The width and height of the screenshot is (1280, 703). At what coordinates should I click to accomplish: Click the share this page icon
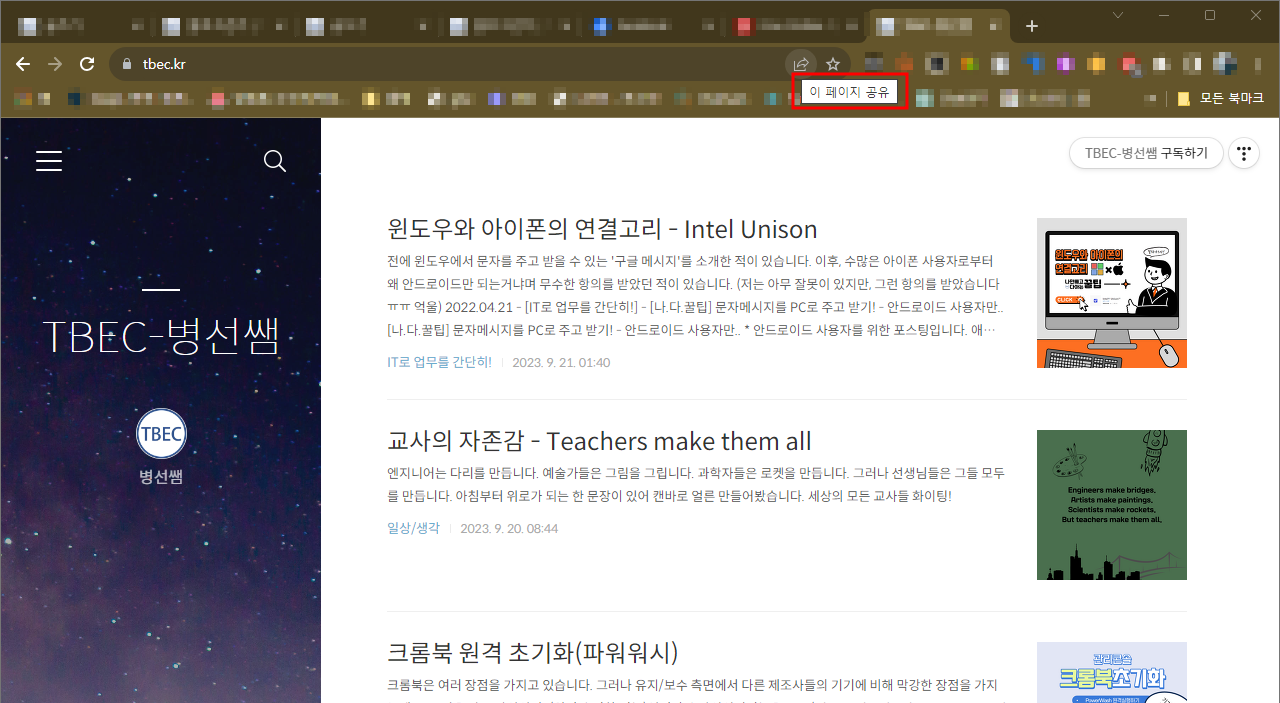801,64
